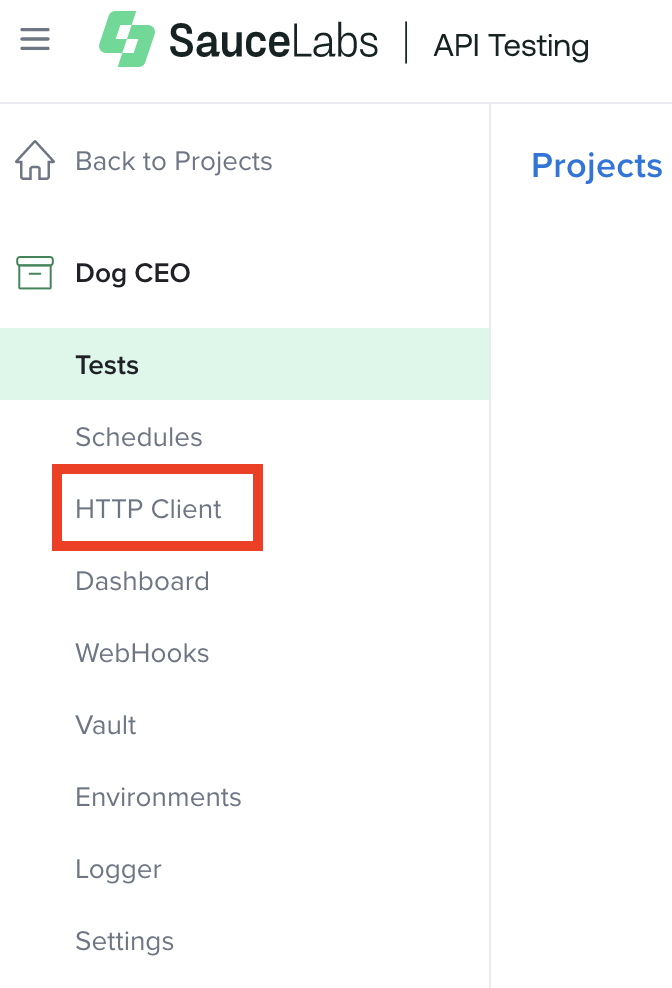The image size is (672, 988).
Task: Navigate back using Back to Projects
Action: click(x=173, y=160)
